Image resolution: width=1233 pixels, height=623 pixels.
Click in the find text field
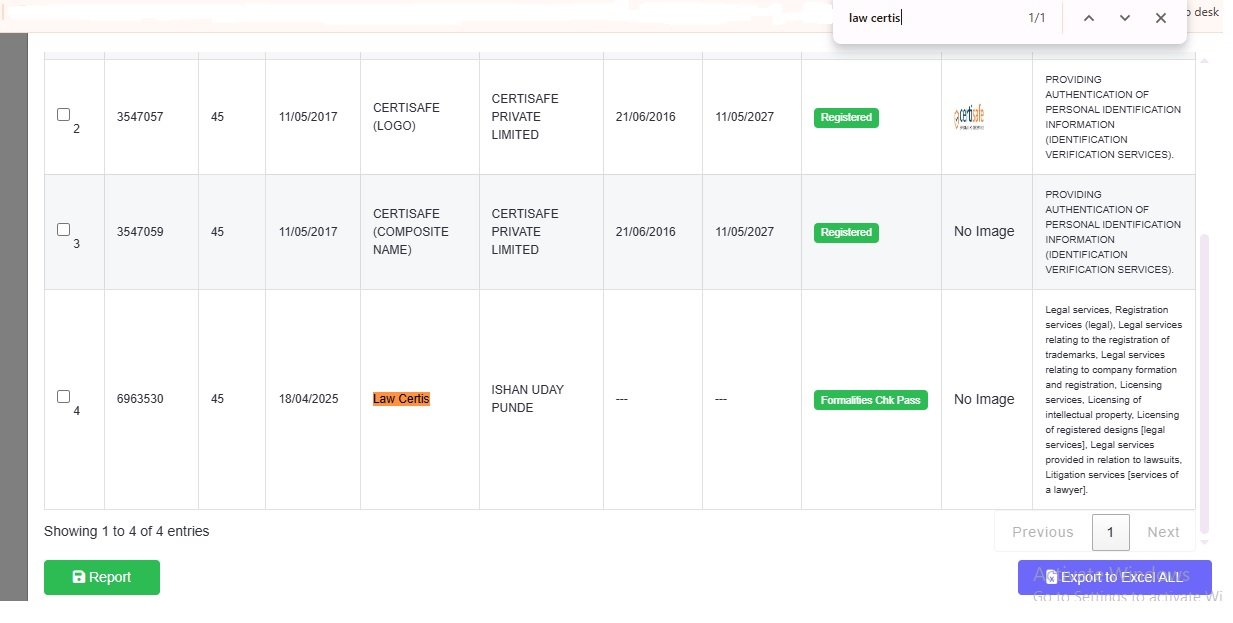click(930, 18)
